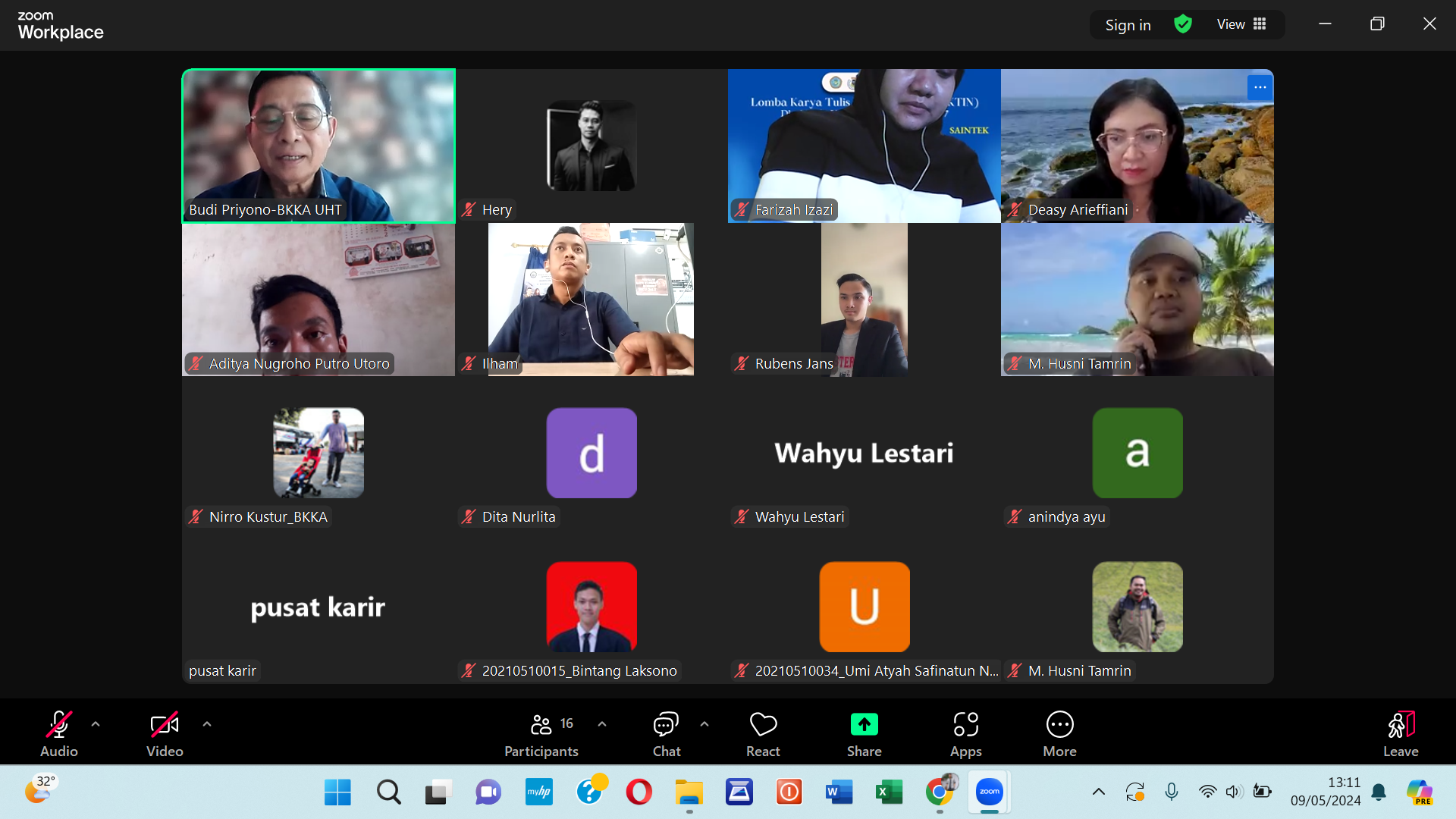
Task: Expand the arrow beside Participants count
Action: (602, 724)
